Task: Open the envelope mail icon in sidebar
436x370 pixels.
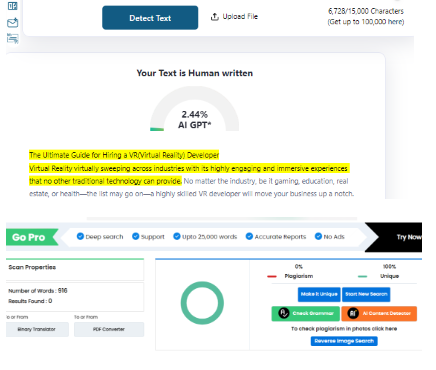Action: pyautogui.click(x=13, y=23)
